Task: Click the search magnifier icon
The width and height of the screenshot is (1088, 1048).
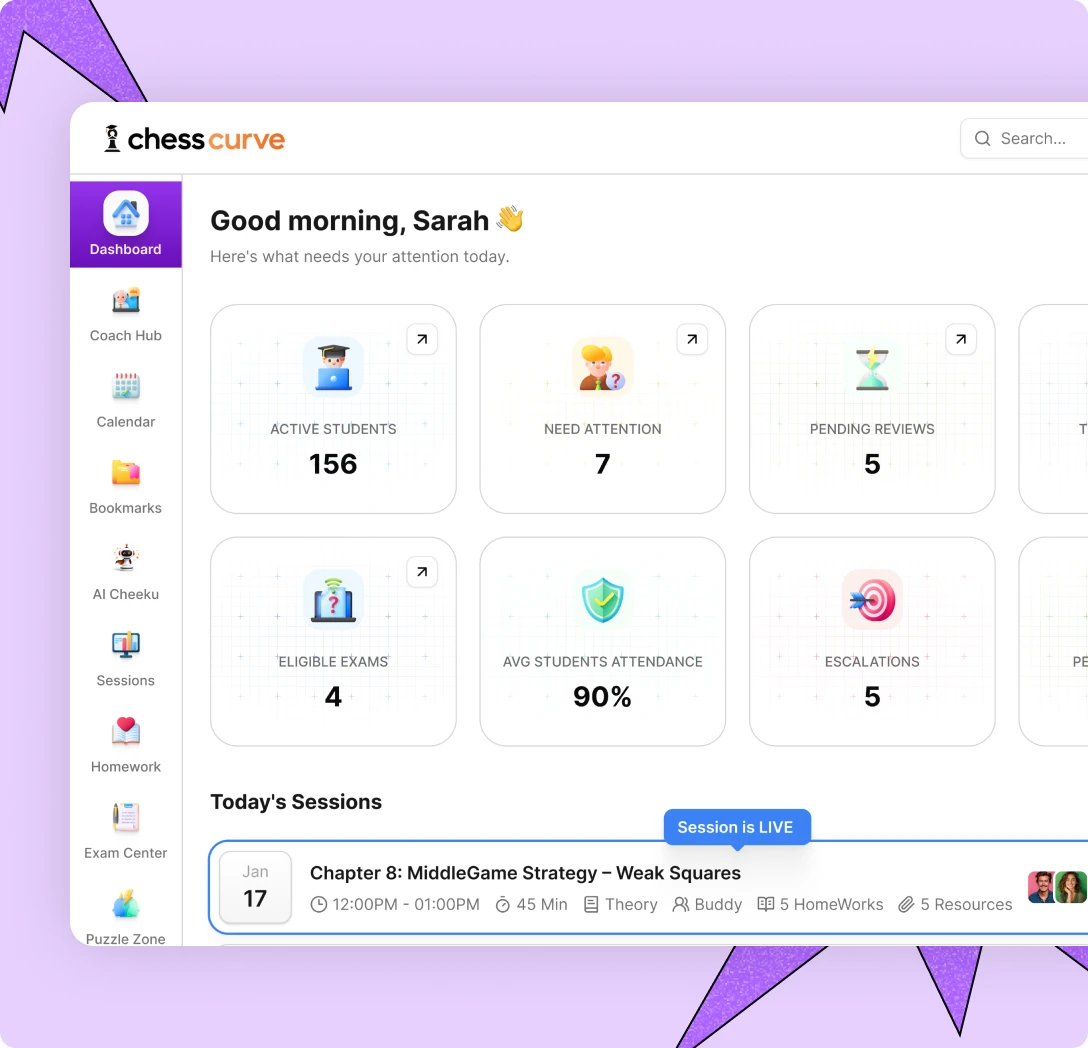Action: (x=983, y=138)
